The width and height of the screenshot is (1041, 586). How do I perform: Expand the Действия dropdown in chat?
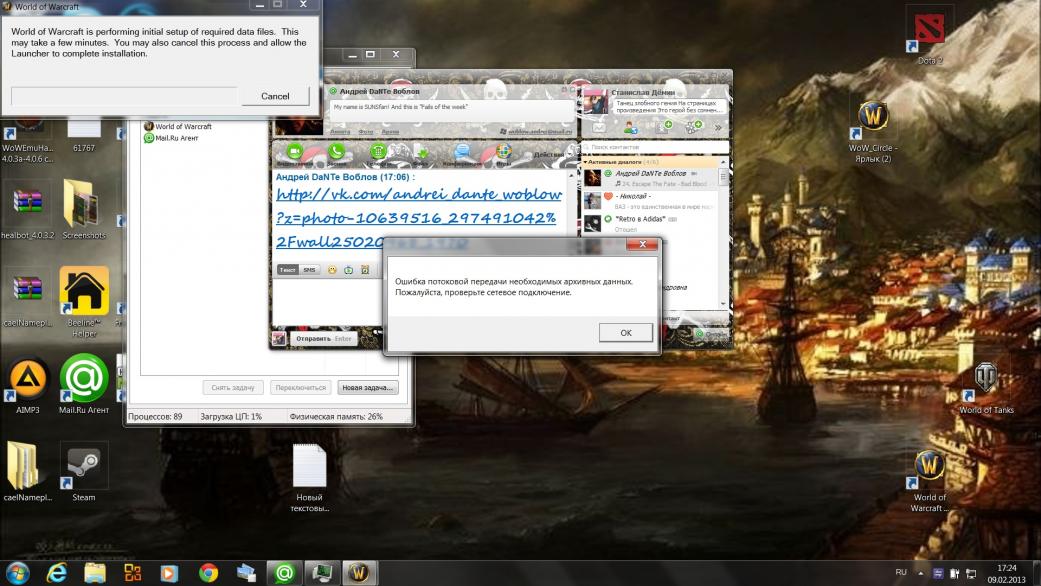552,155
